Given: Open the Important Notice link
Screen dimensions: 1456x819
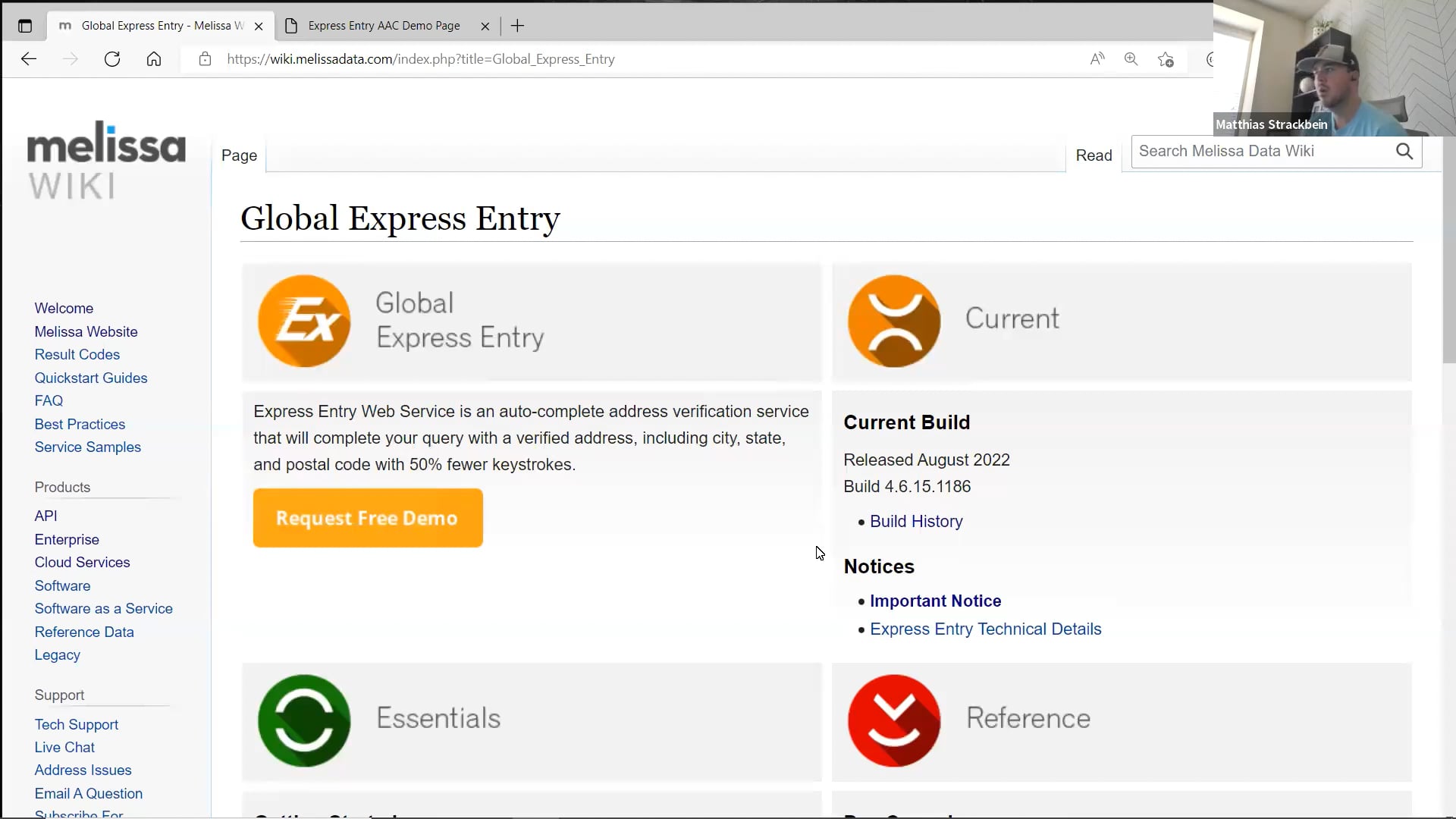Looking at the screenshot, I should click(x=935, y=601).
